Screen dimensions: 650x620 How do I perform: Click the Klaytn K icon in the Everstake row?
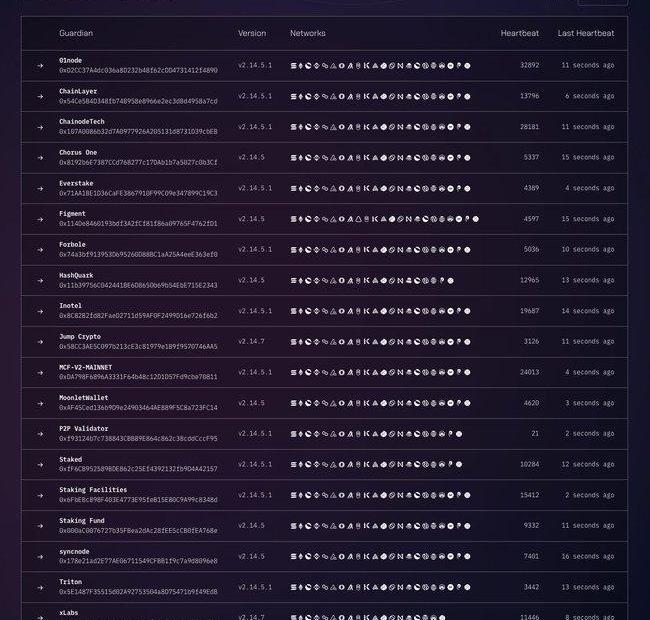369,189
